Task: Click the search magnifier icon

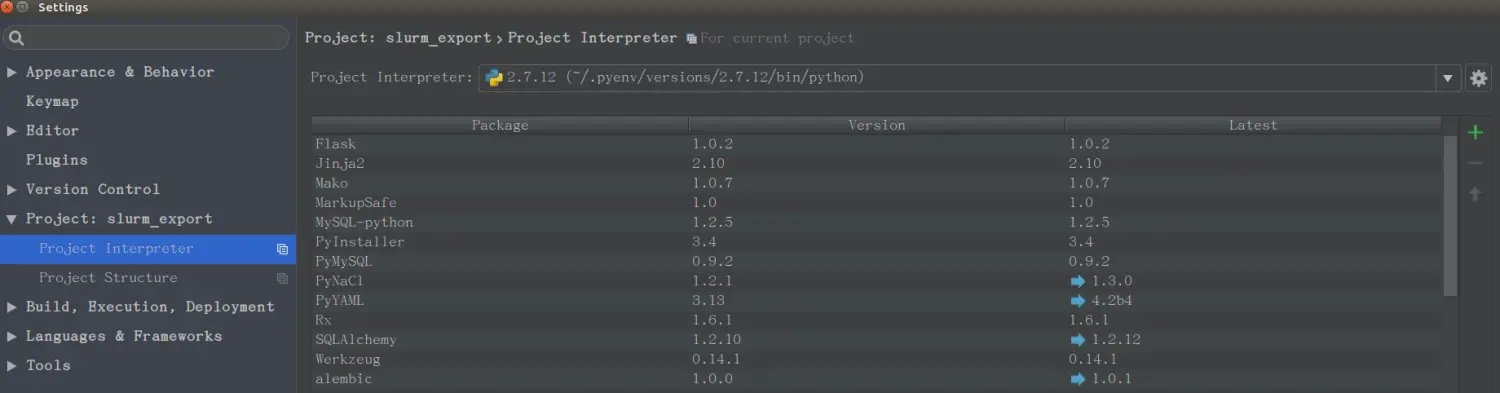Action: [17, 38]
